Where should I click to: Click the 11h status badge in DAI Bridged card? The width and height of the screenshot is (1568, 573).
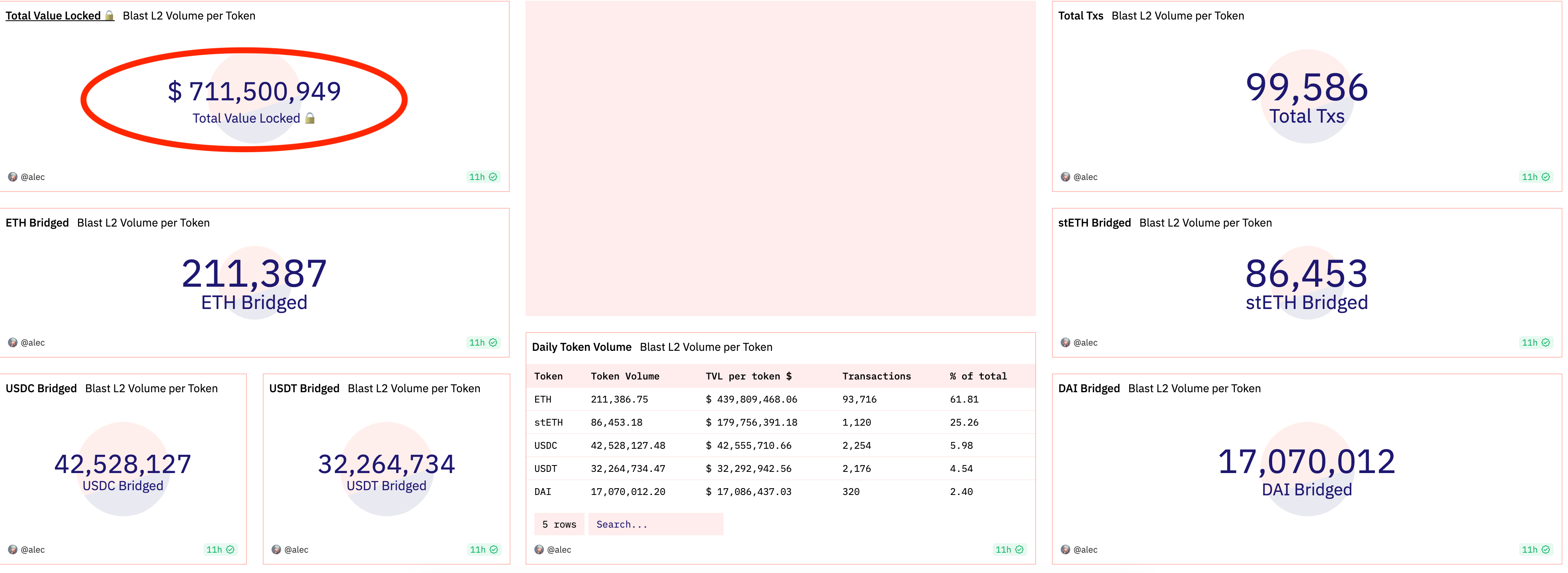coord(1536,550)
